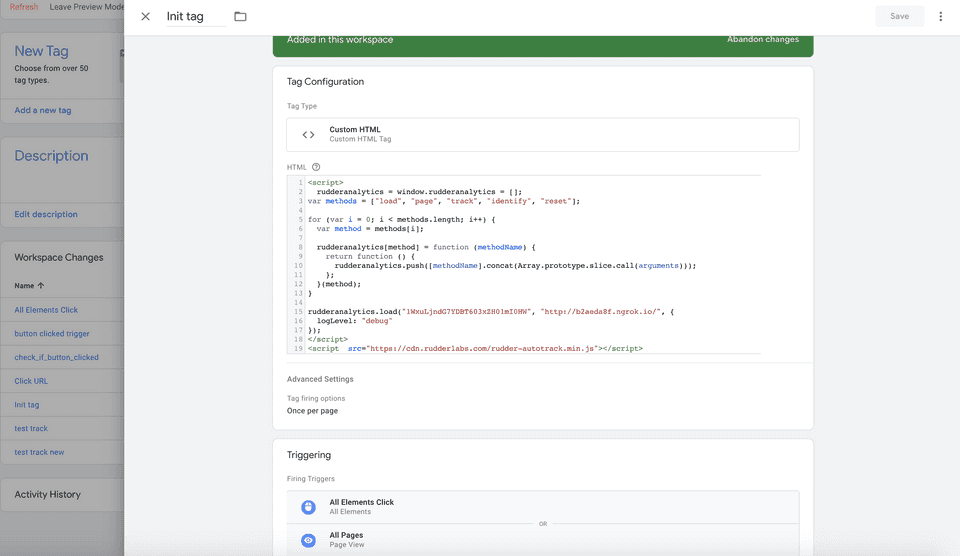Viewport: 960px width, 556px height.
Task: Click the Custom HTML code brackets icon
Action: [x=308, y=134]
